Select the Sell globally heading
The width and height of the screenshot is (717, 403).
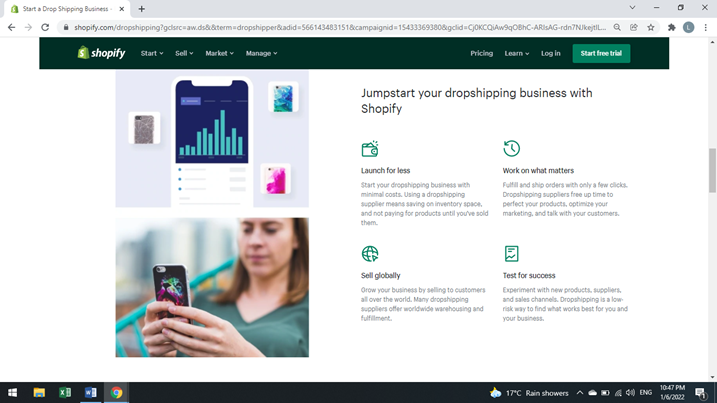click(x=380, y=275)
